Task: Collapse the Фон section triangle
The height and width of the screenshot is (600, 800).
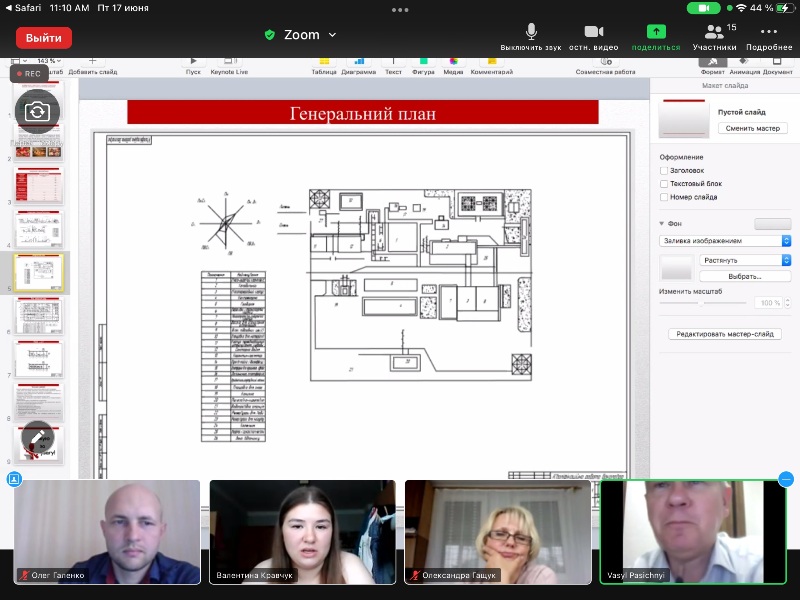Action: pos(662,223)
